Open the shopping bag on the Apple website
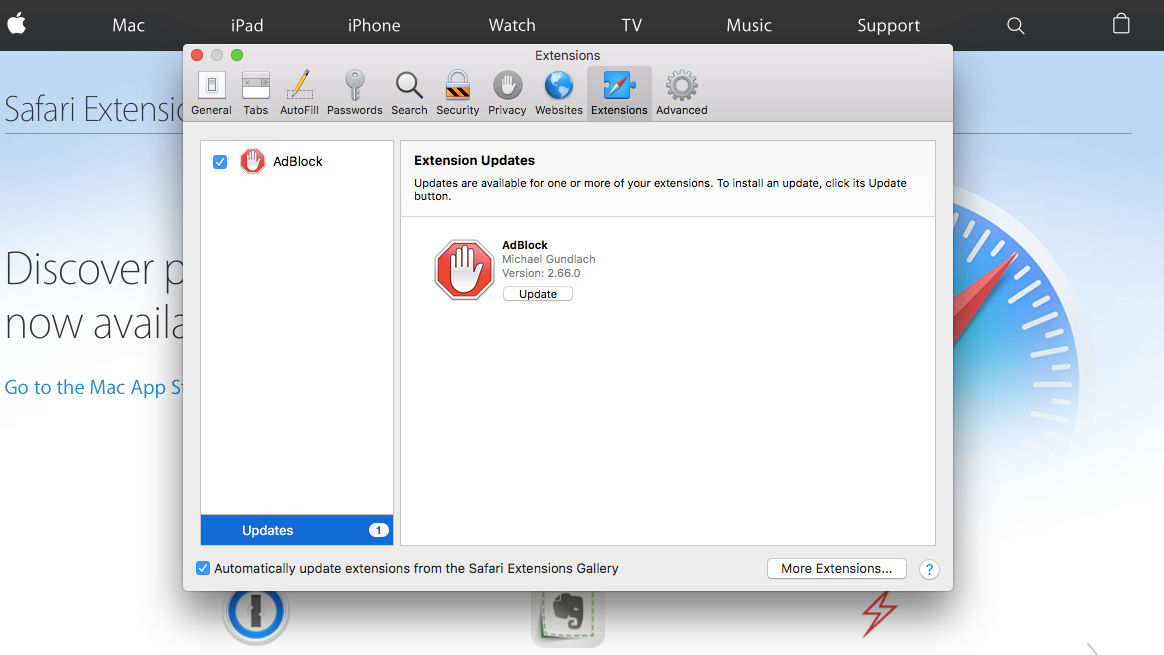1164x655 pixels. coord(1121,24)
